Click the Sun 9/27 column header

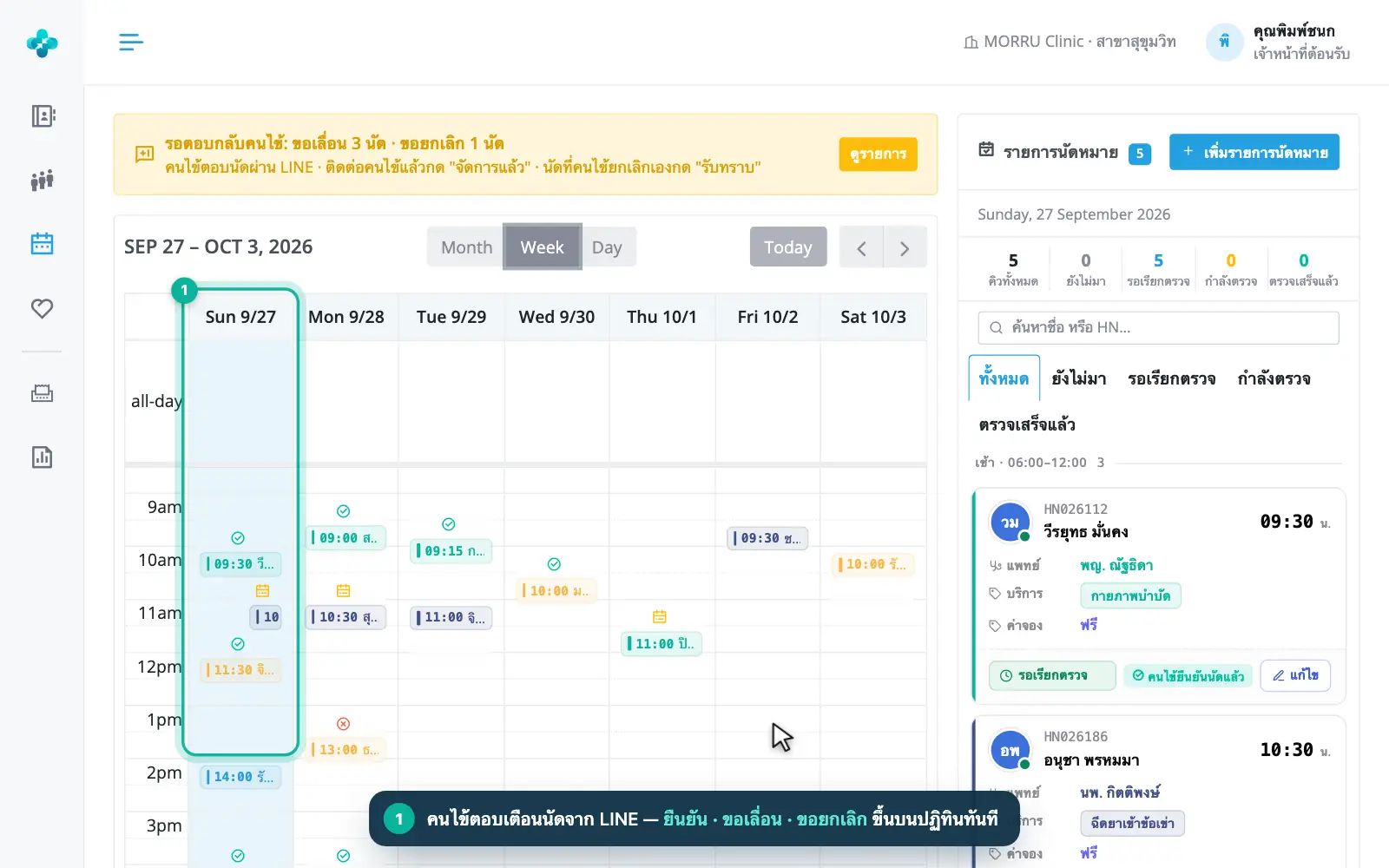(x=240, y=317)
